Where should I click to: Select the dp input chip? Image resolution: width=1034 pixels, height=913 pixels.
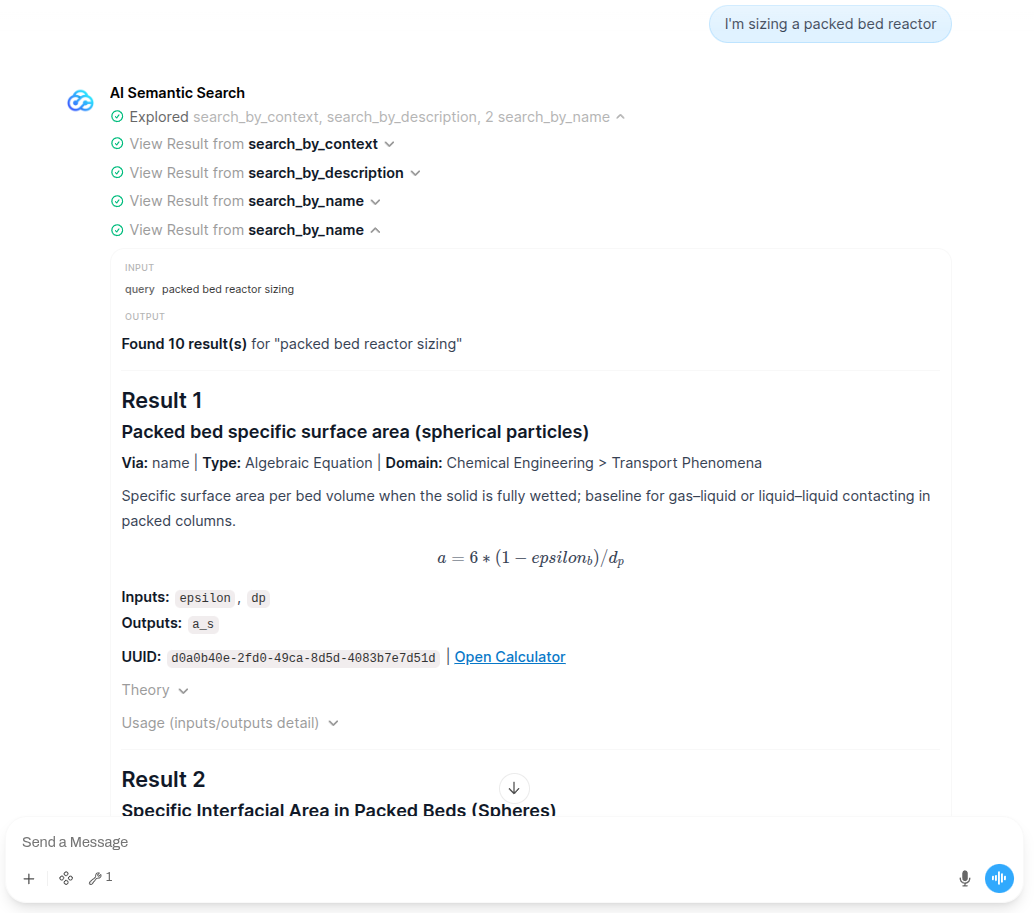point(258,598)
